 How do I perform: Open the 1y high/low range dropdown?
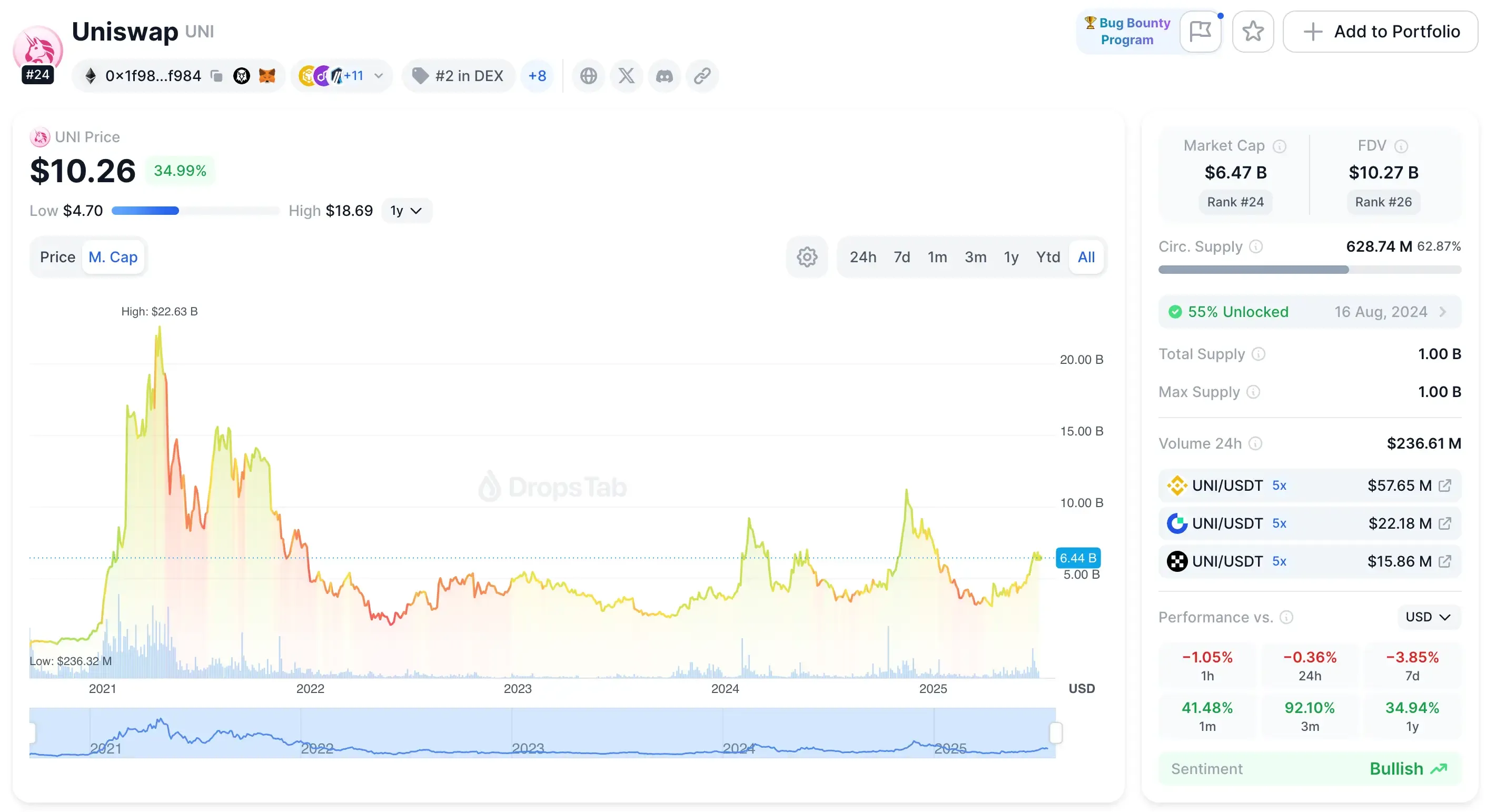pyautogui.click(x=407, y=210)
